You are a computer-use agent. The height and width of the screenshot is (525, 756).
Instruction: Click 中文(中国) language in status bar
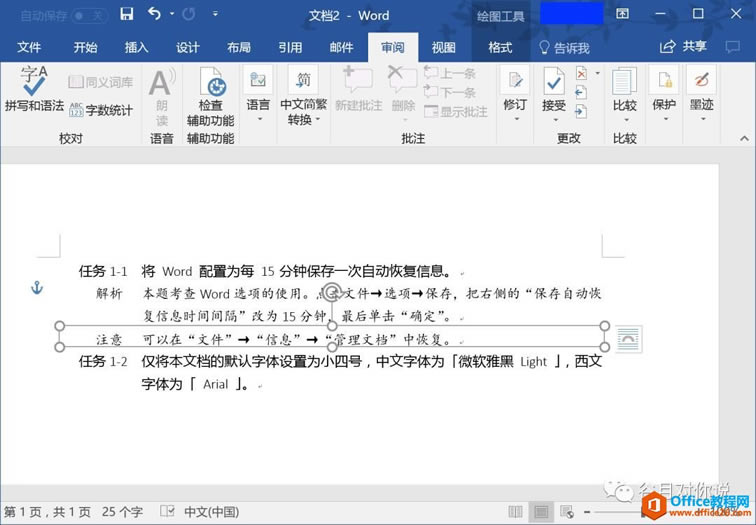click(x=211, y=512)
